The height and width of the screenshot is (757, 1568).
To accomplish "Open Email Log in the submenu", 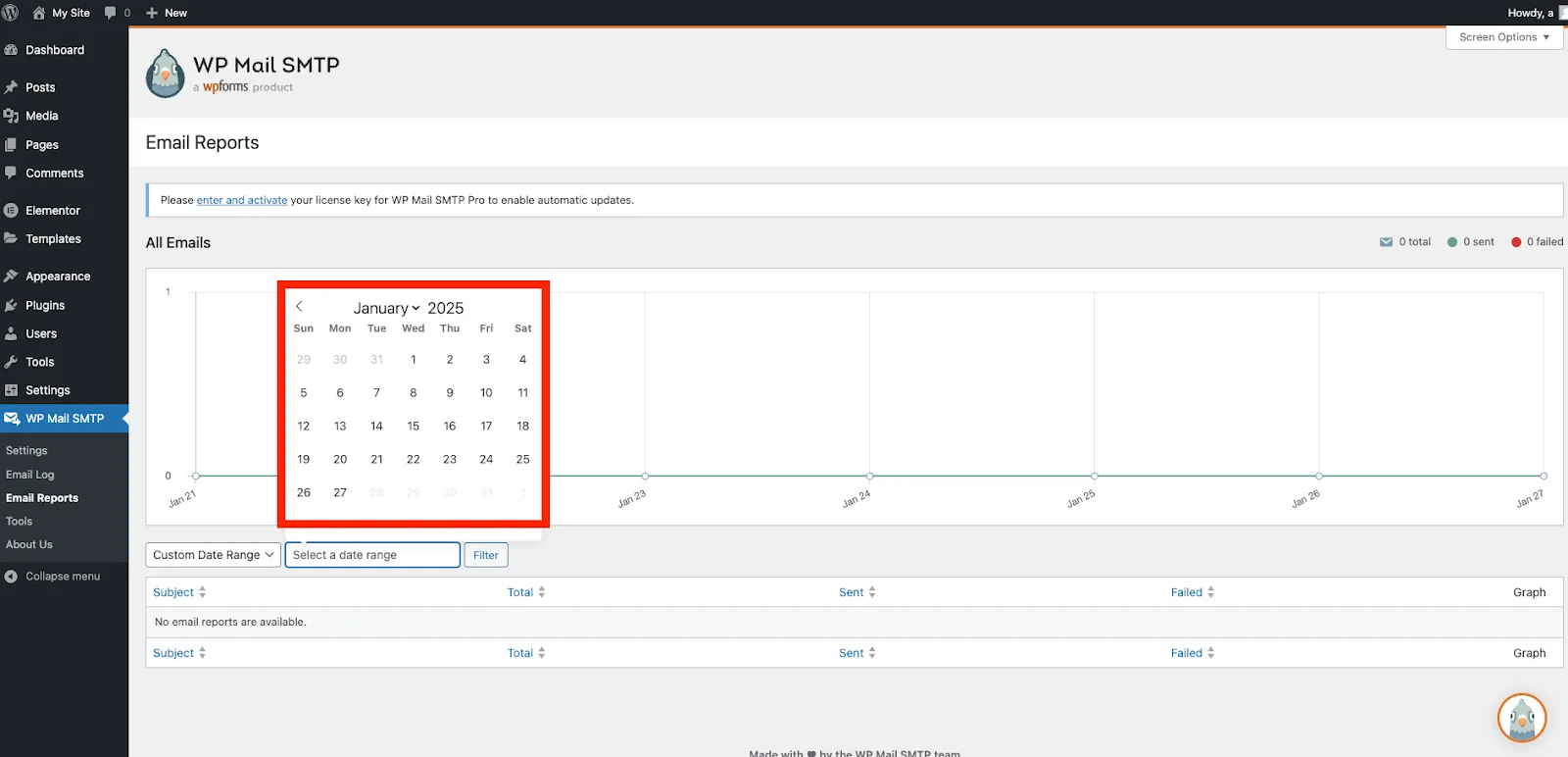I will click(x=30, y=475).
